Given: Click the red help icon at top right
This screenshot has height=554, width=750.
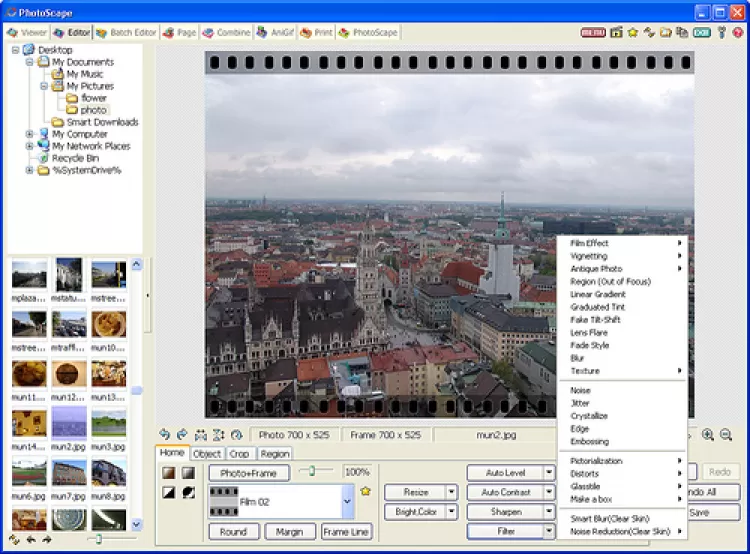Looking at the screenshot, I should pyautogui.click(x=738, y=32).
